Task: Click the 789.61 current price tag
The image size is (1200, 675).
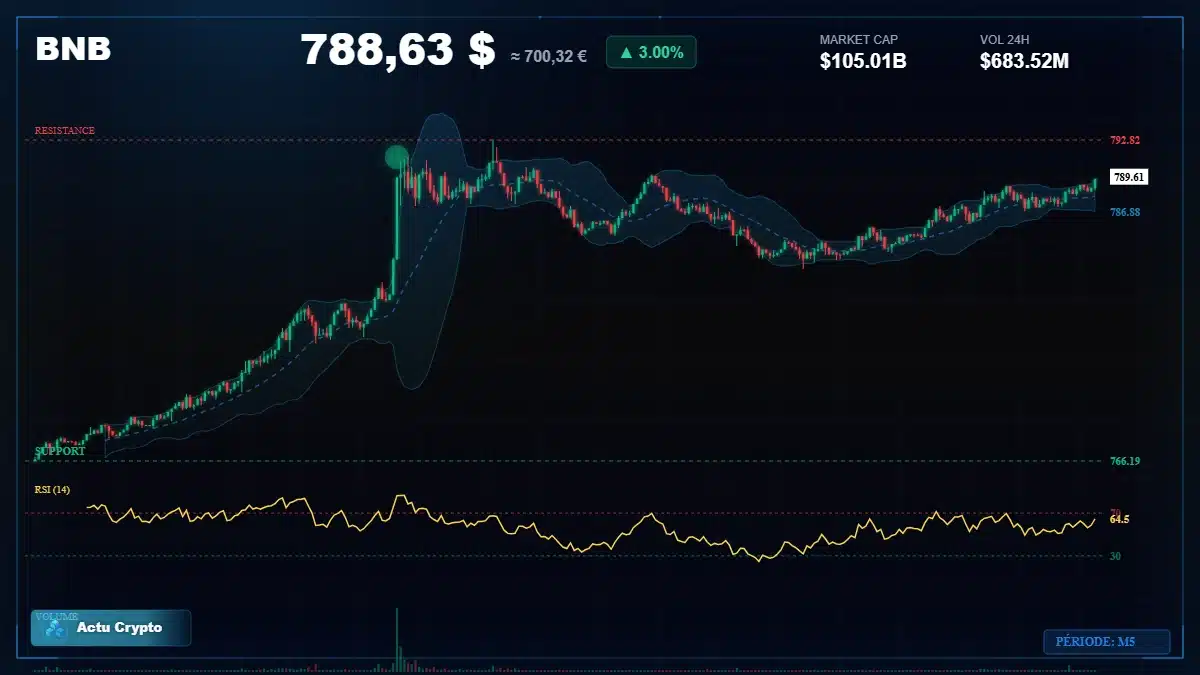Action: point(1129,177)
